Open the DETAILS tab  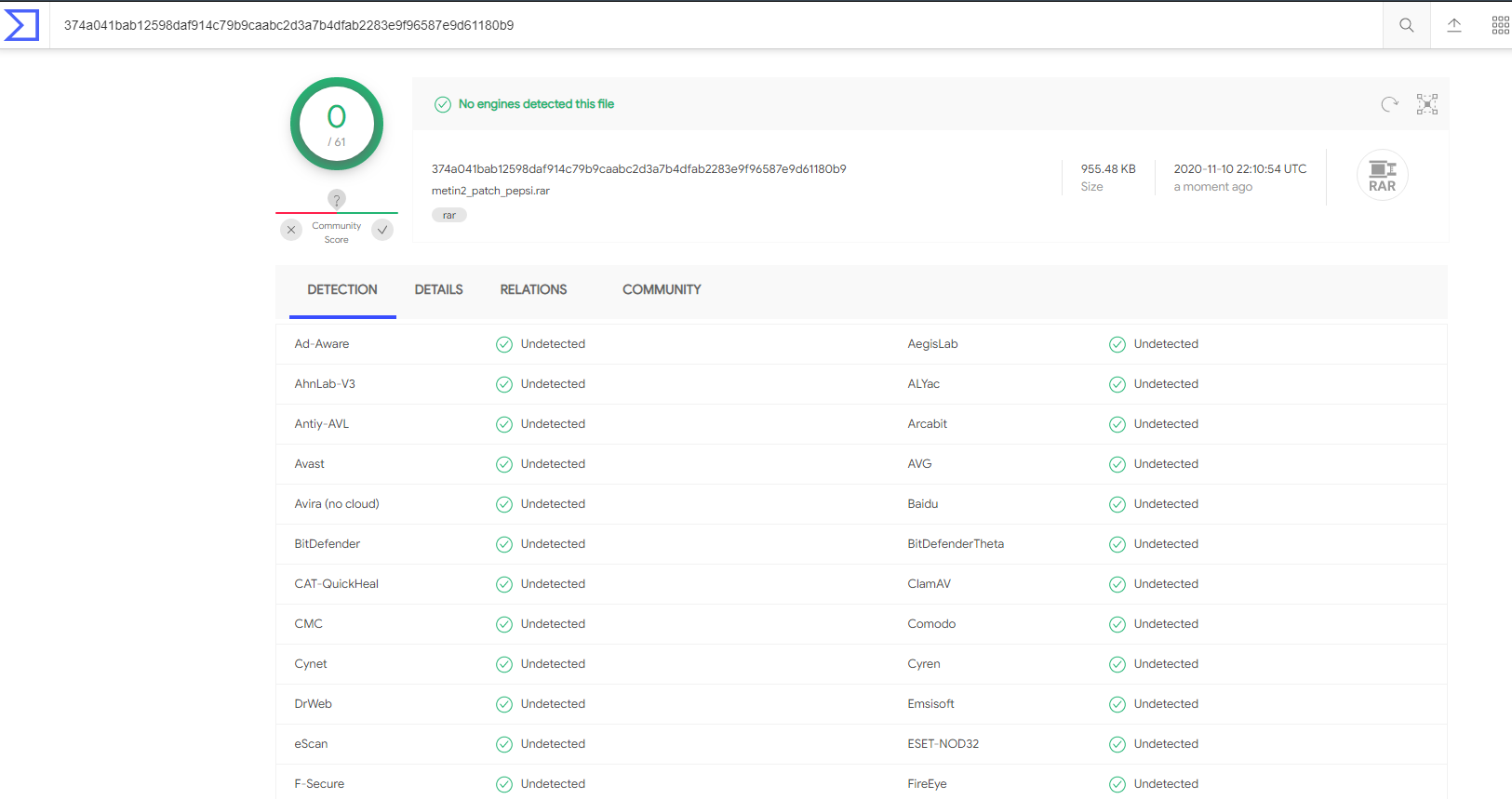coord(439,290)
